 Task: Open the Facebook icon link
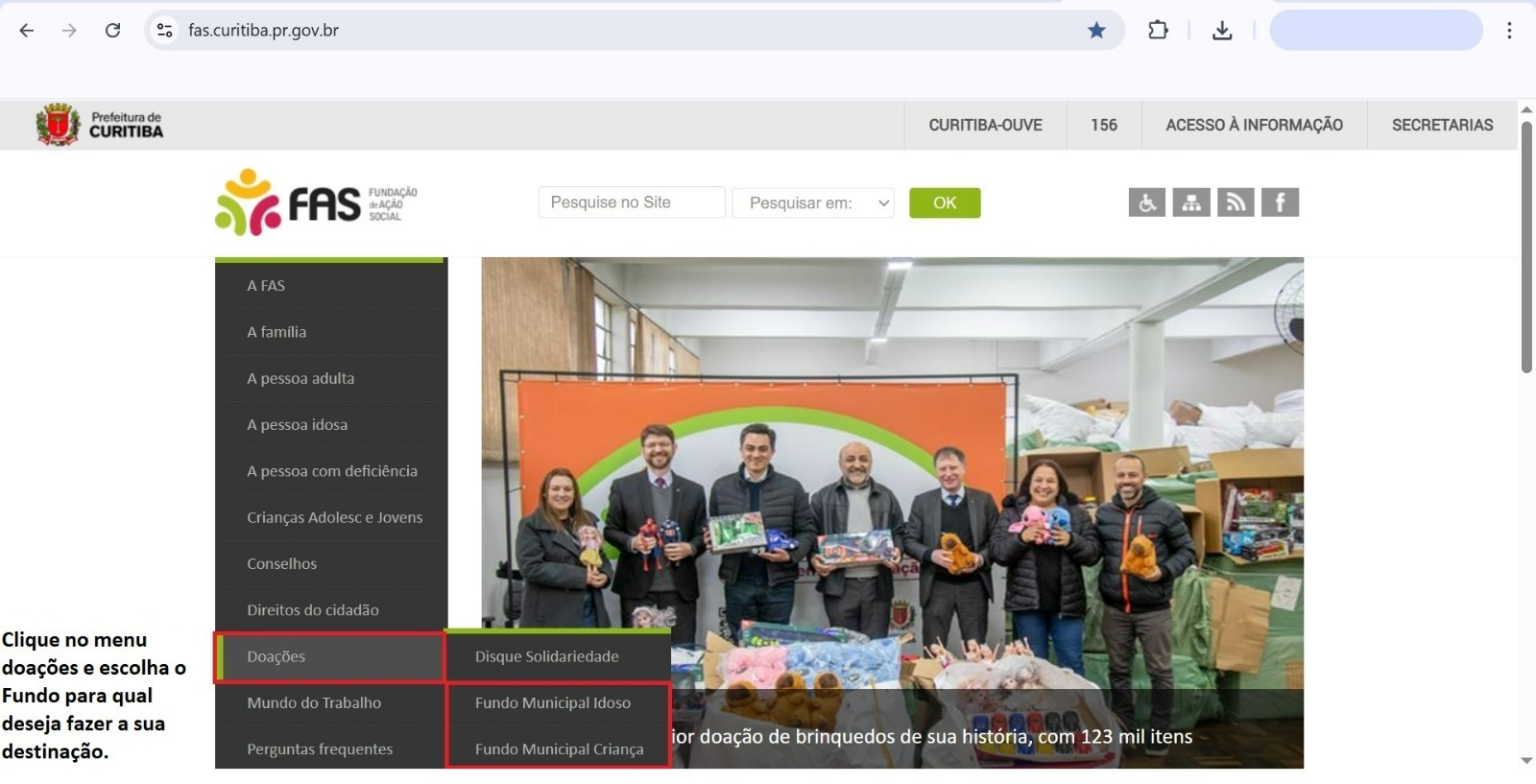(x=1280, y=202)
